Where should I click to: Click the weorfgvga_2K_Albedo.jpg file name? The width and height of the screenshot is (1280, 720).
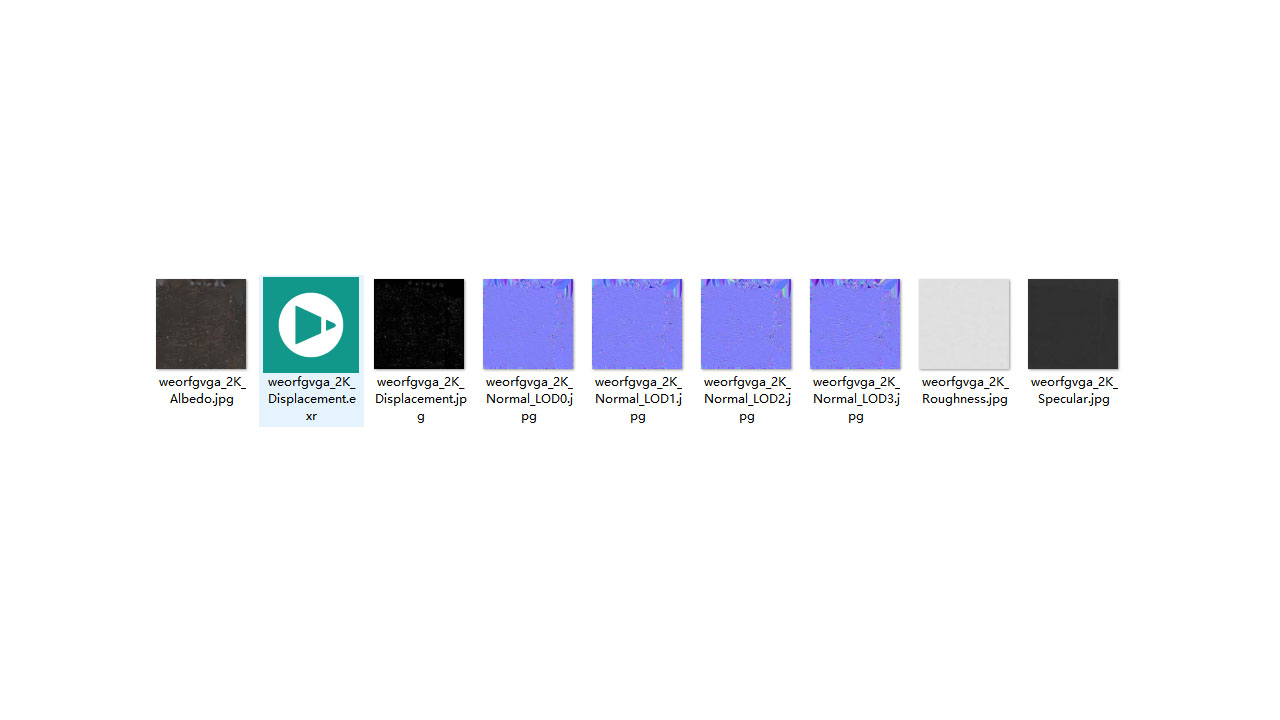pos(201,390)
